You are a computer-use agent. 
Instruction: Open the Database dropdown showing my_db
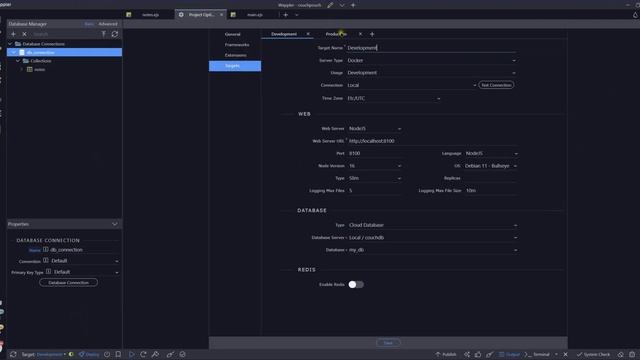[433, 250]
